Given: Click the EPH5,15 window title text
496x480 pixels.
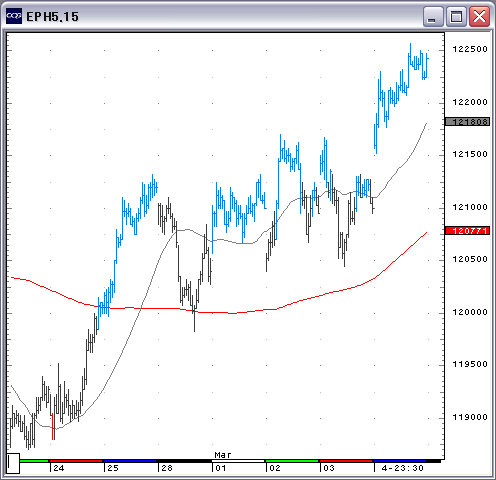Looking at the screenshot, I should click(52, 17).
